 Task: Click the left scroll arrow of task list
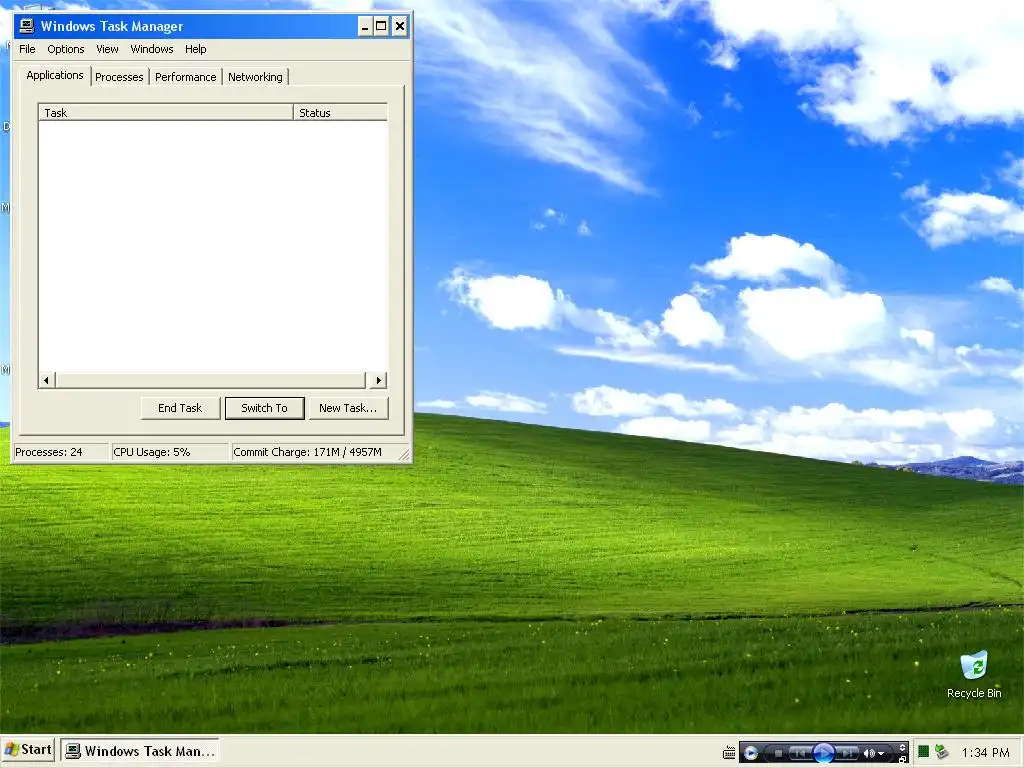click(46, 380)
